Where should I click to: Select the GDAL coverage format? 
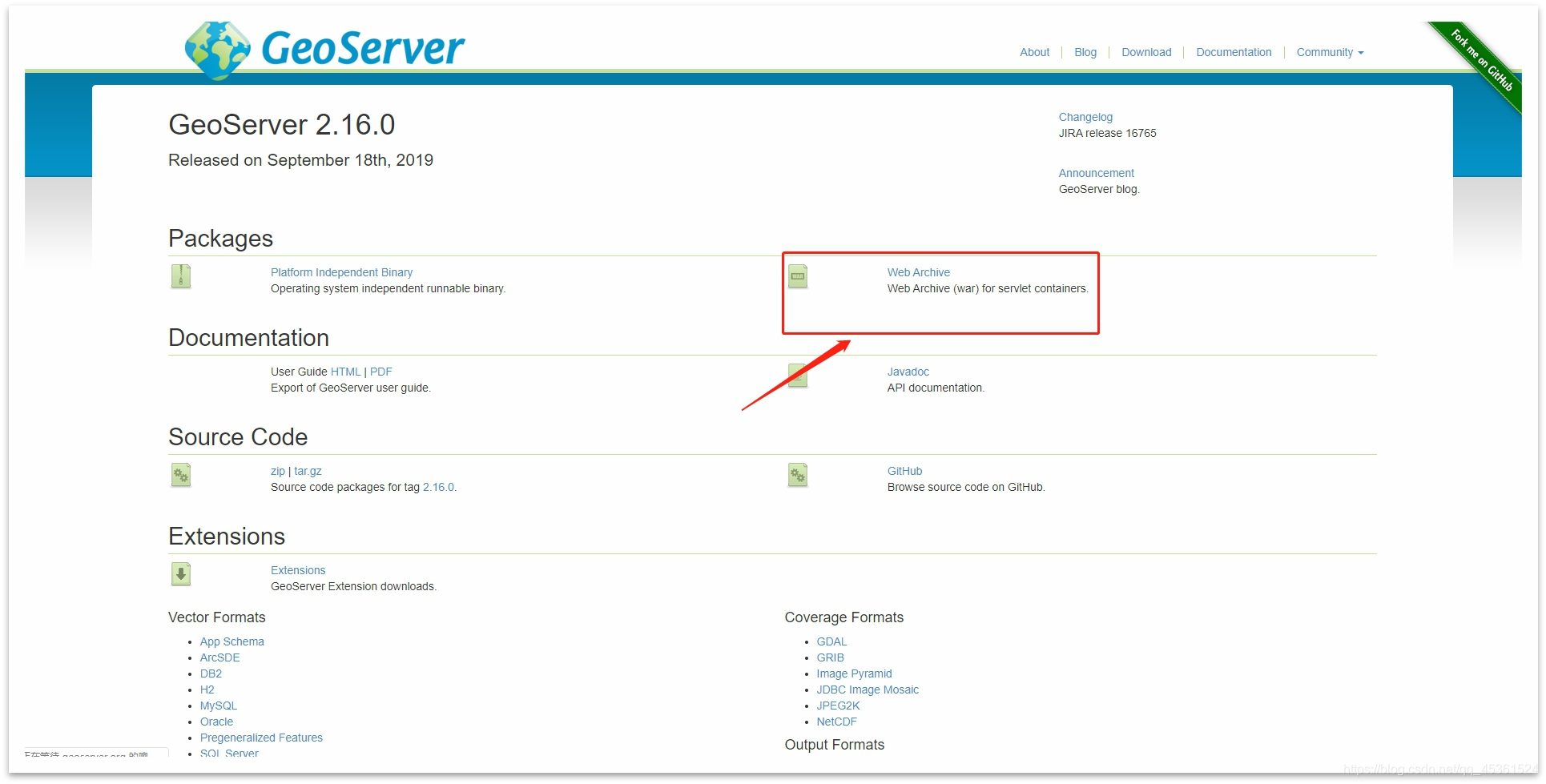[x=831, y=641]
